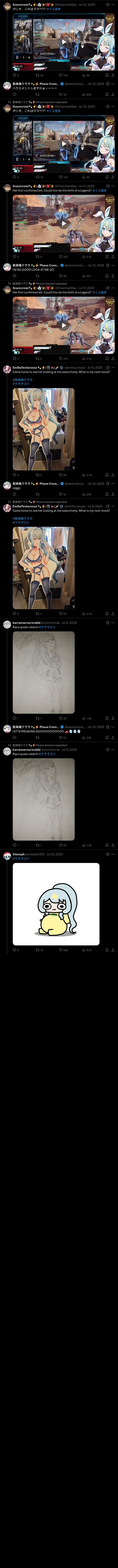Open more options menu on Sheeeph's post
This screenshot has width=118, height=1568.
[112, 854]
